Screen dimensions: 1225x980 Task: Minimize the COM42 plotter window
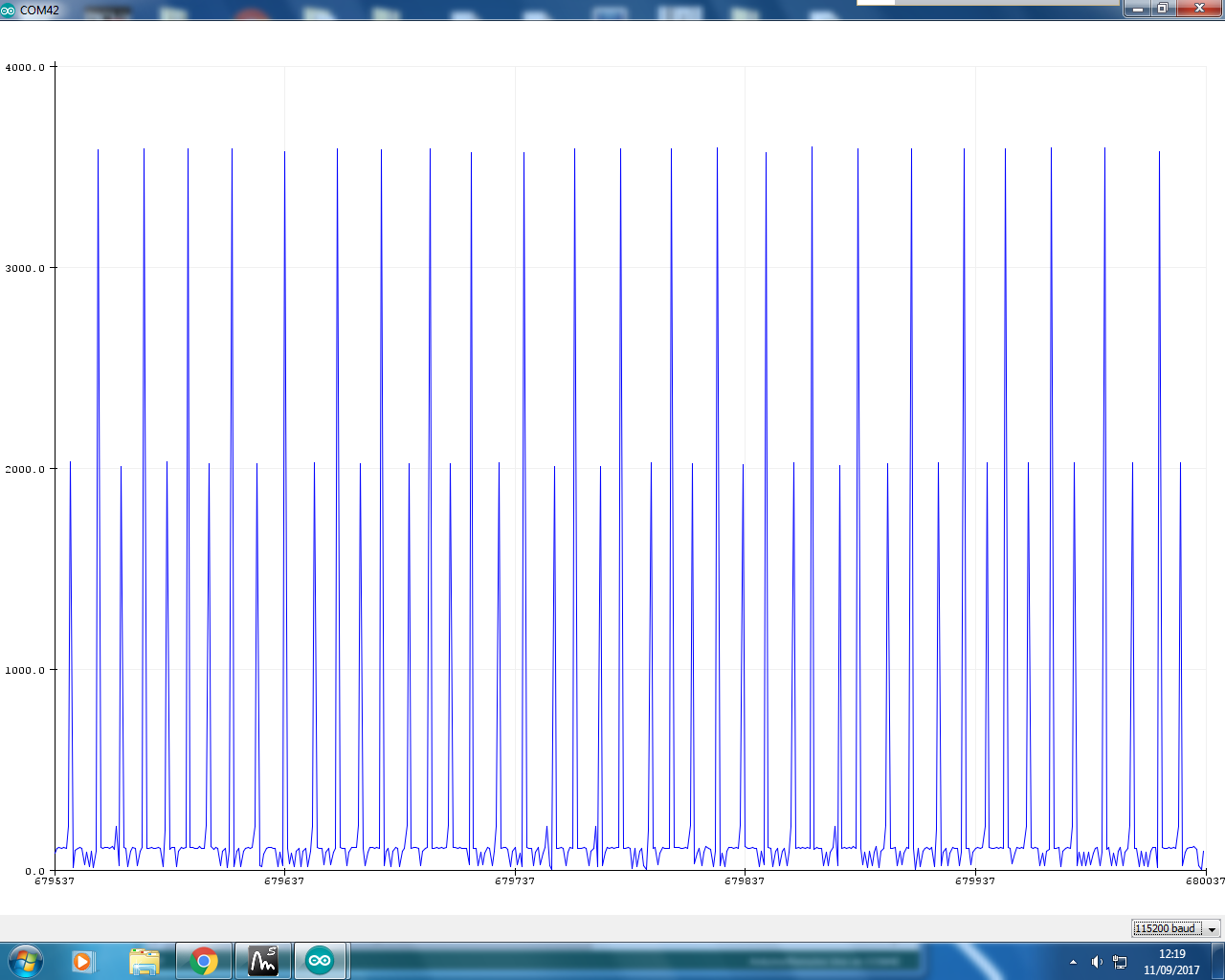1136,8
